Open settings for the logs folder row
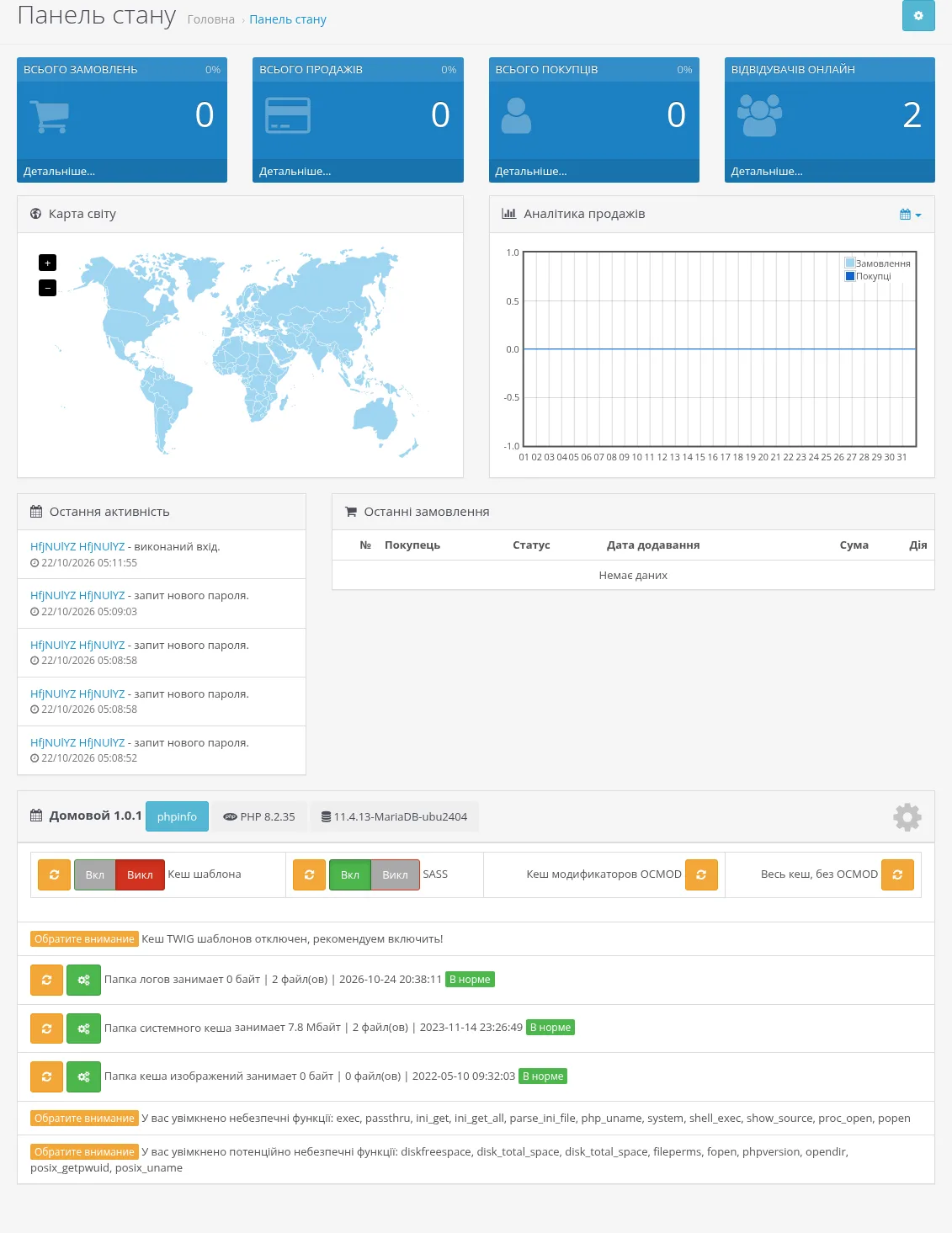The width and height of the screenshot is (952, 1233). click(83, 980)
